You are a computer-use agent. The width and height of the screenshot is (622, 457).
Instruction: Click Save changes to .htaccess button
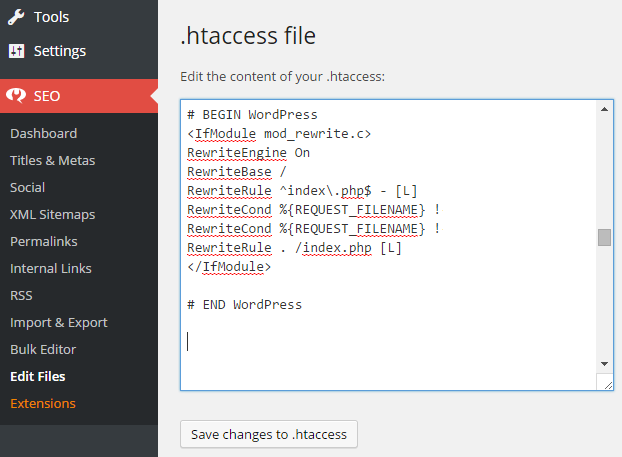269,434
